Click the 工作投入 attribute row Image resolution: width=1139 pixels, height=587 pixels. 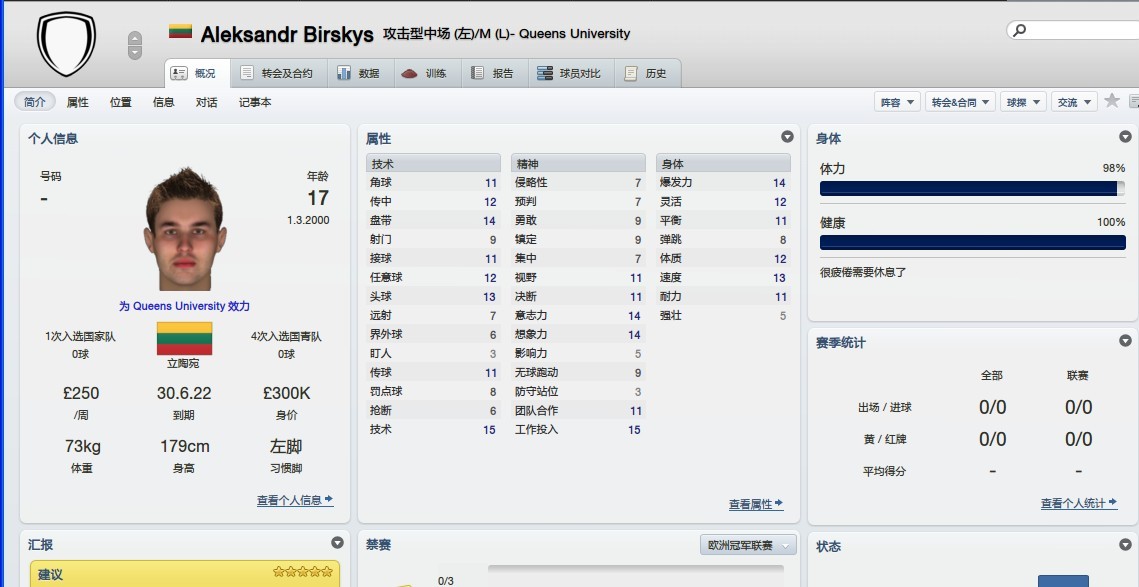578,429
